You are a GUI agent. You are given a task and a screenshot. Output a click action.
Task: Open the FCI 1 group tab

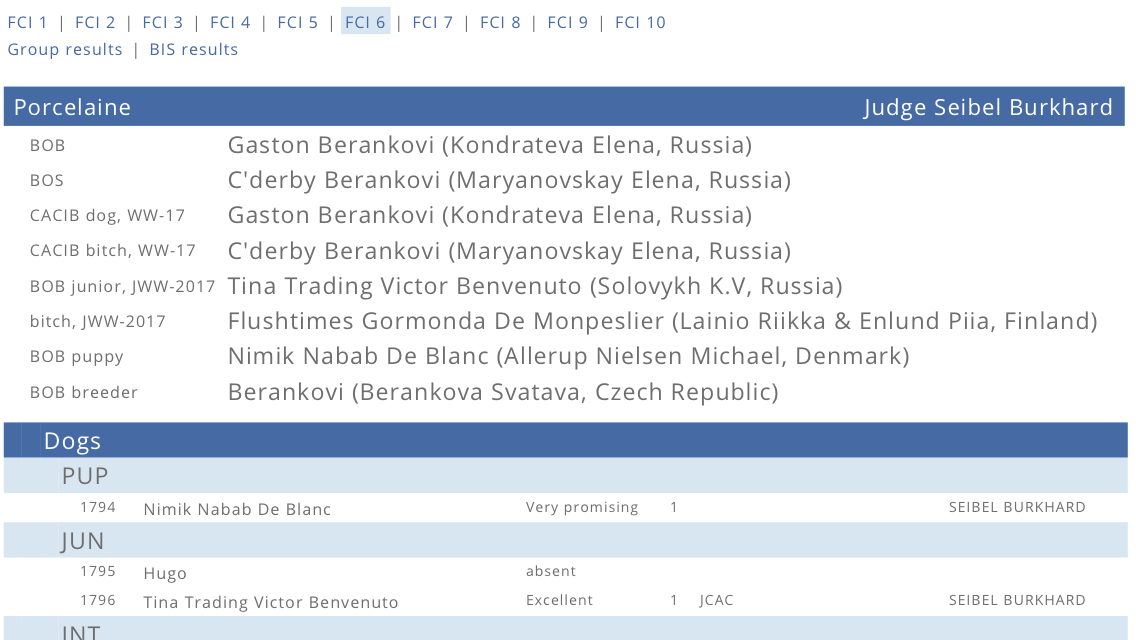point(28,22)
